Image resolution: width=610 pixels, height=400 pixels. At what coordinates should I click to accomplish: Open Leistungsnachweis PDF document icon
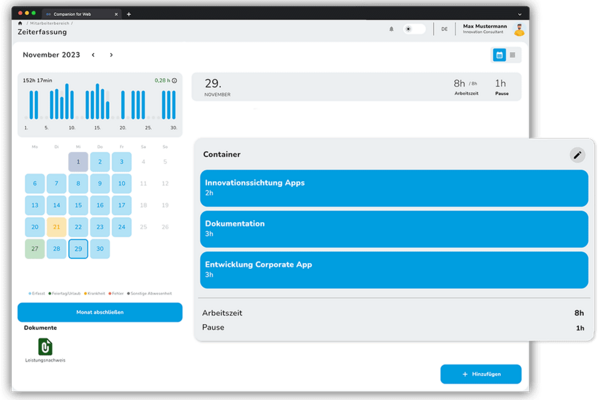point(46,346)
